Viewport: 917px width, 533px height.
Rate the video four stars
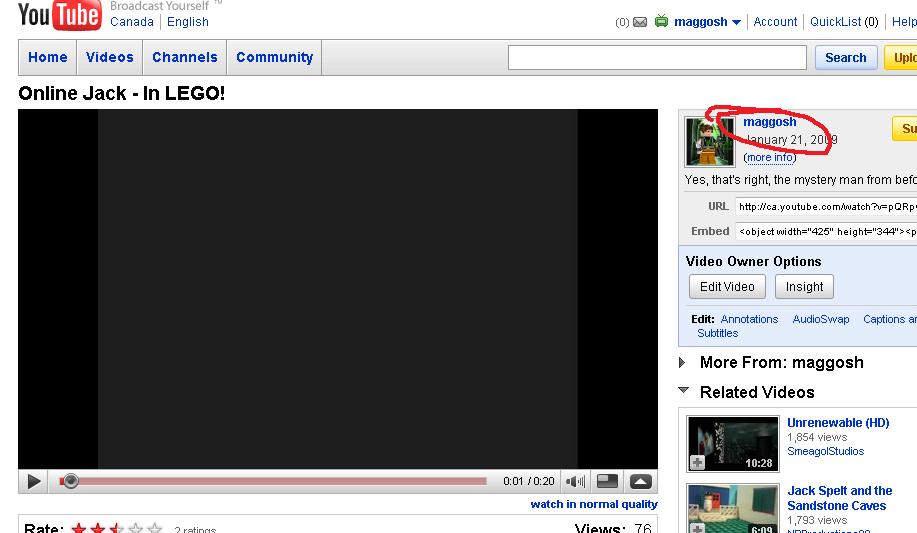coord(136,528)
